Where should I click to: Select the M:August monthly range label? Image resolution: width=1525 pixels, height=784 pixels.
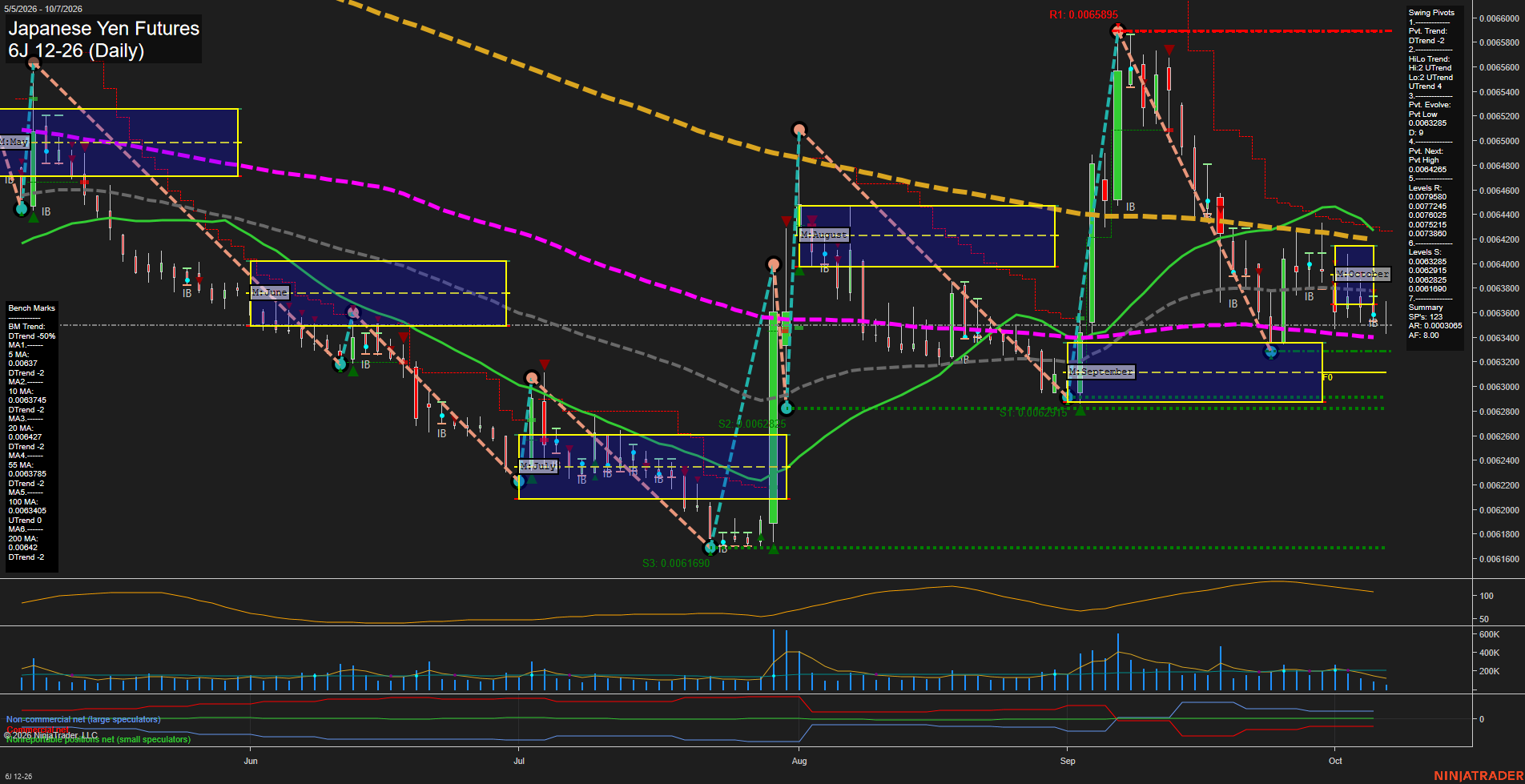[824, 235]
